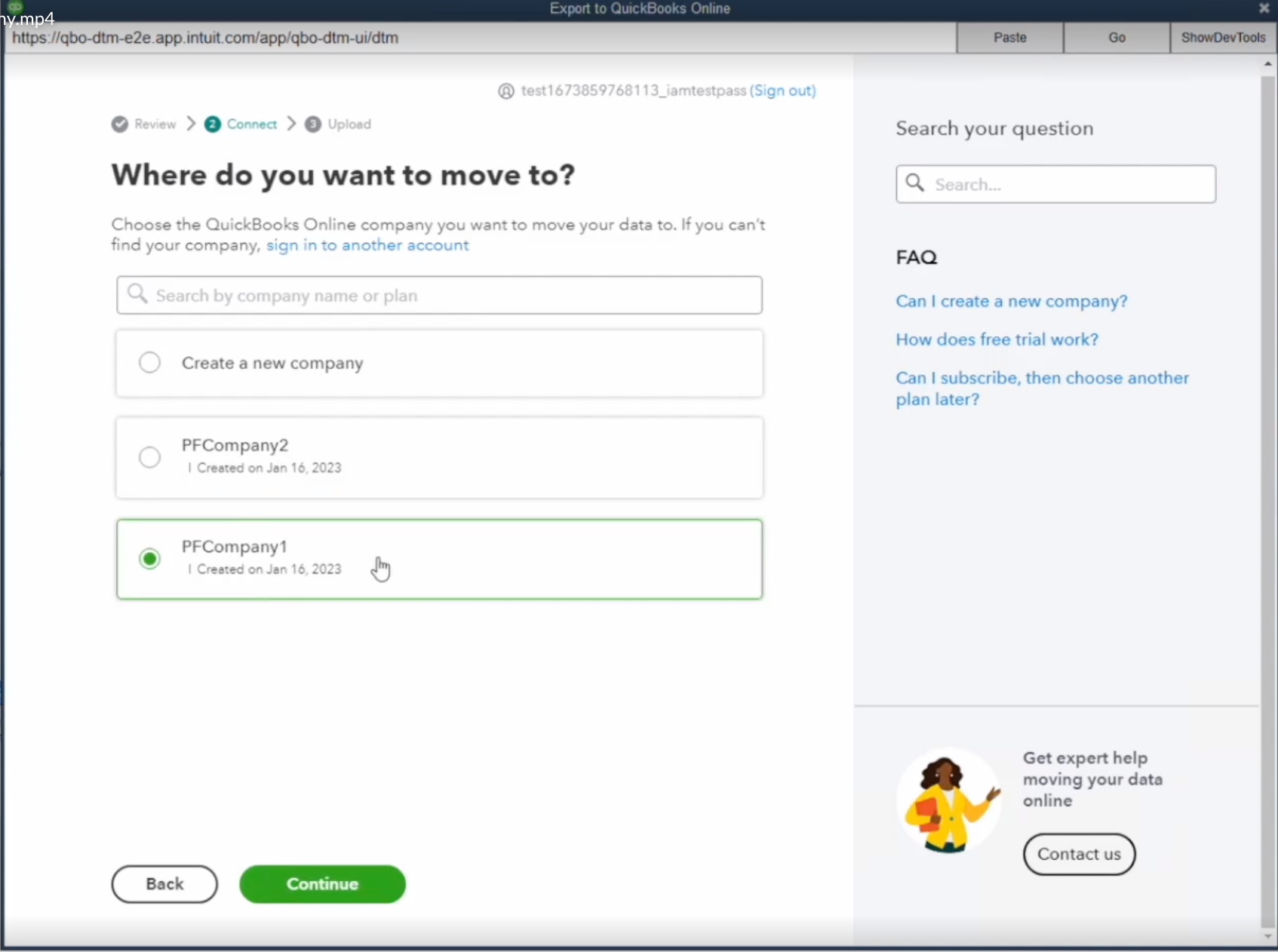The height and width of the screenshot is (952, 1278).
Task: Click the magnifier icon in company search
Action: (x=137, y=293)
